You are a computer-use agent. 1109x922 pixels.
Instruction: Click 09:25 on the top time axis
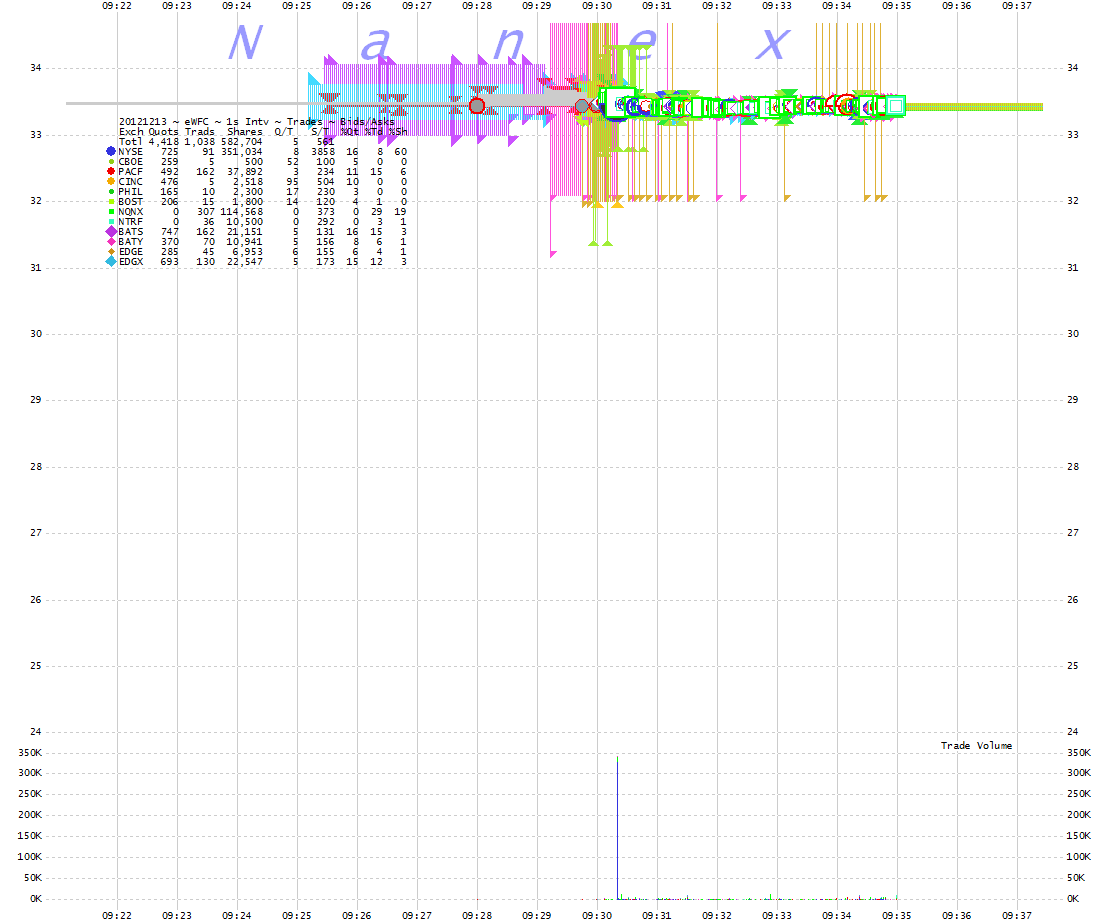296,6
